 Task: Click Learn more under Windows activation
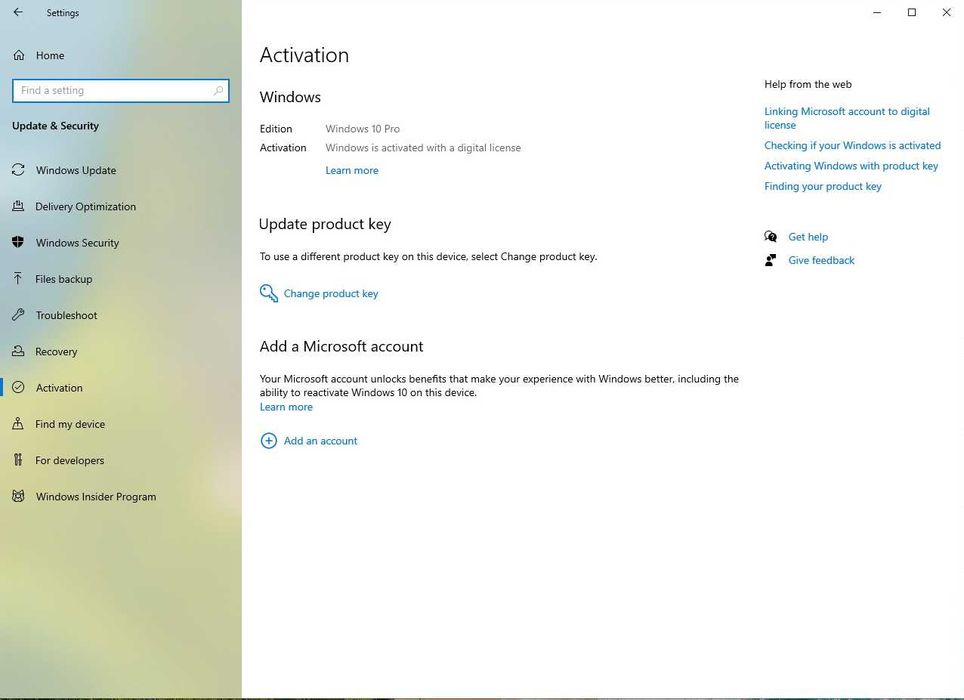[x=352, y=170]
